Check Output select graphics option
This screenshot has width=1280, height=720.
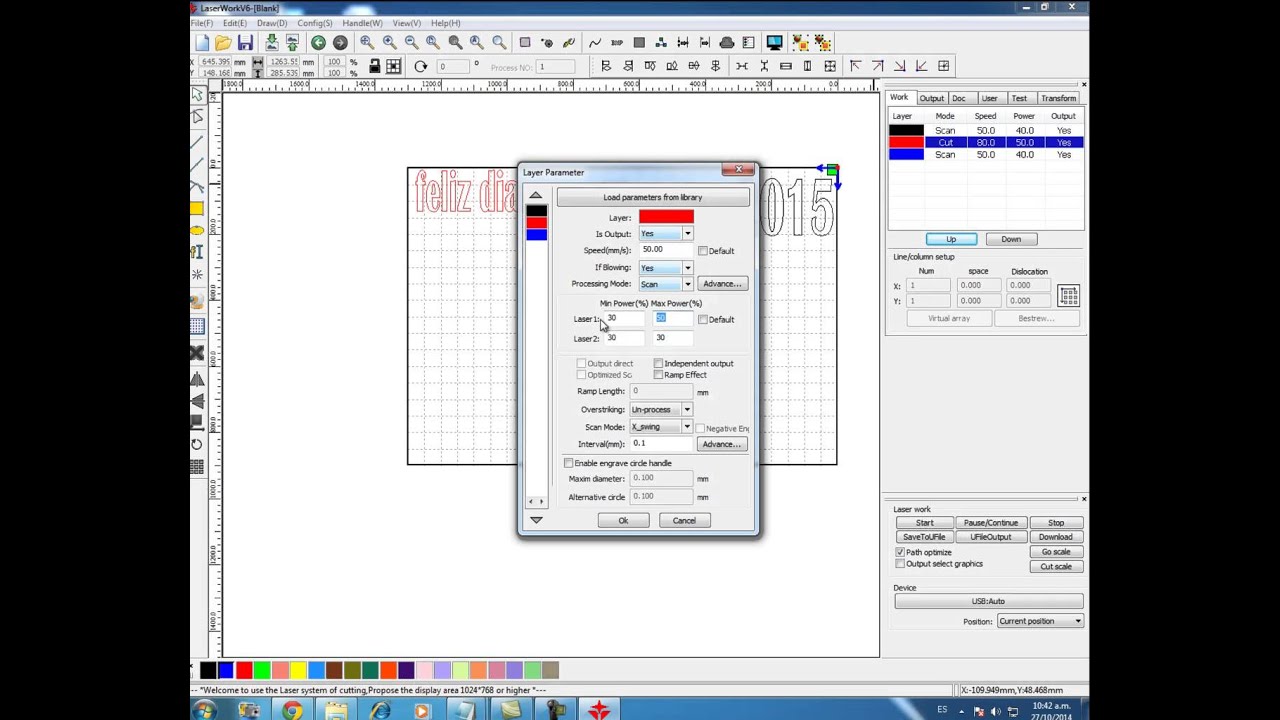[x=900, y=564]
